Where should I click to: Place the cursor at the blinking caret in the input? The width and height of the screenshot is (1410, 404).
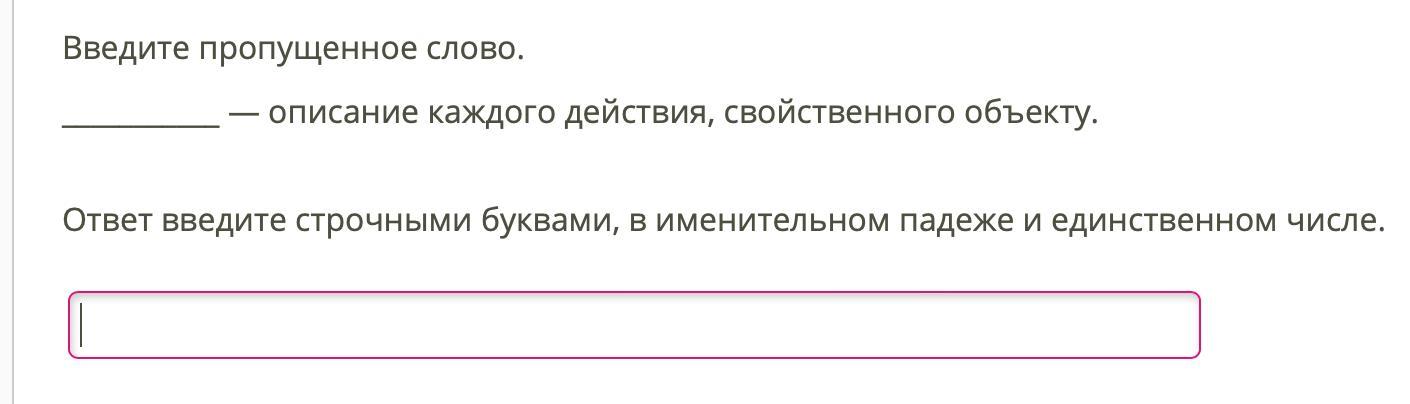click(x=82, y=325)
